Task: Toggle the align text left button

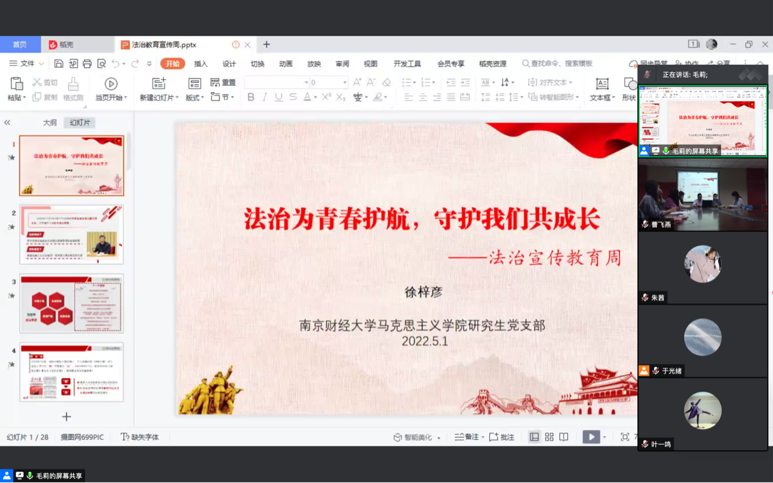Action: click(x=408, y=97)
